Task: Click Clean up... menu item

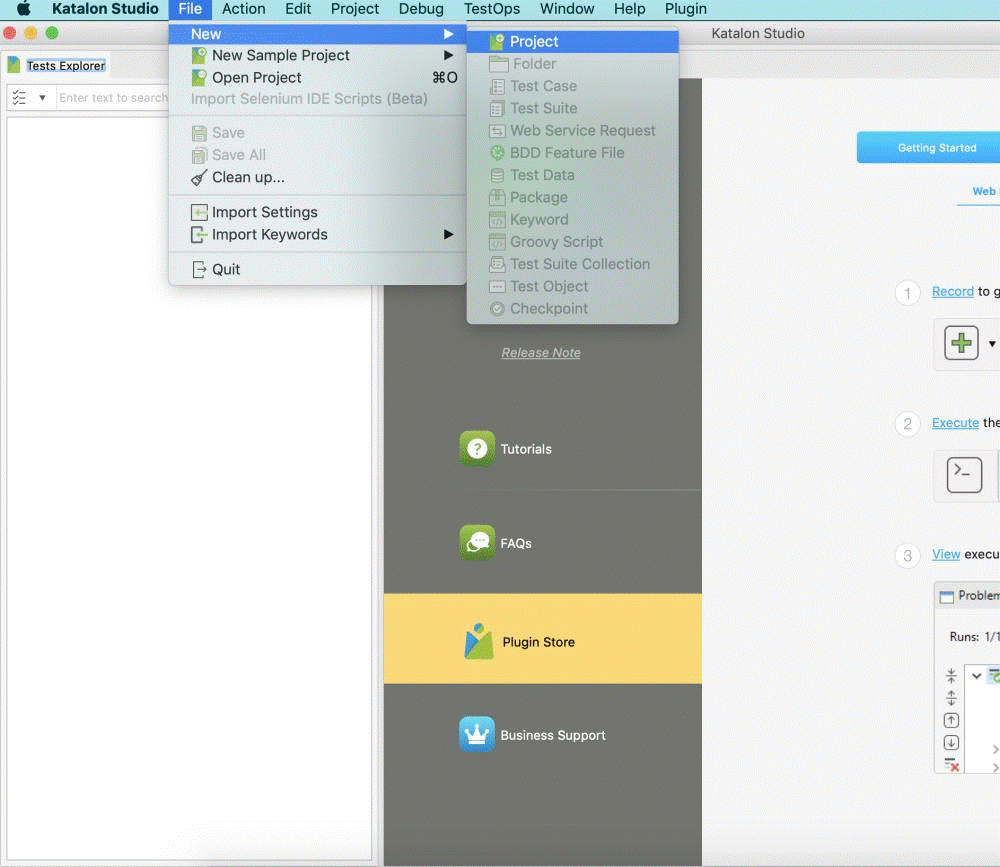Action: pyautogui.click(x=318, y=177)
